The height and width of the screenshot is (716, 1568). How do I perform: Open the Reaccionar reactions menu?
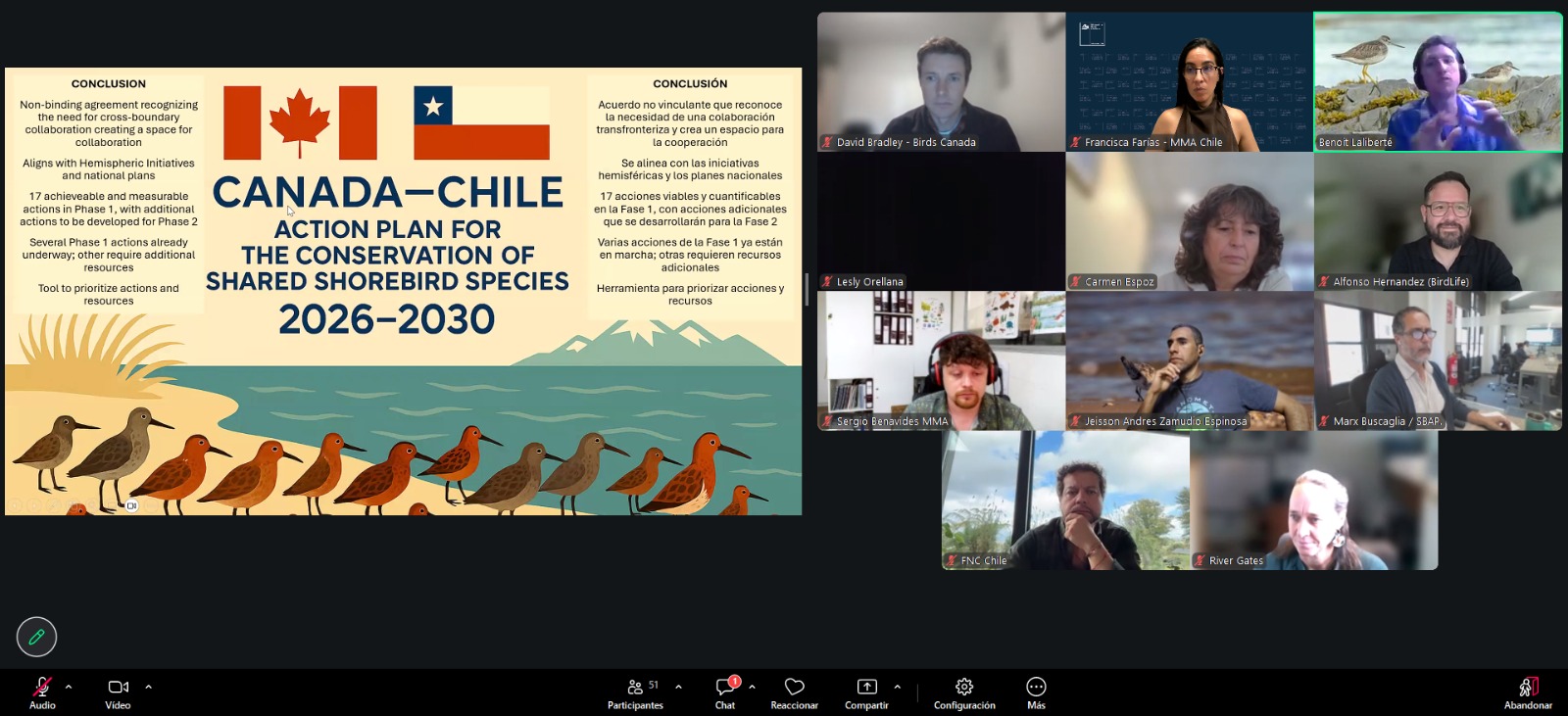(x=794, y=692)
